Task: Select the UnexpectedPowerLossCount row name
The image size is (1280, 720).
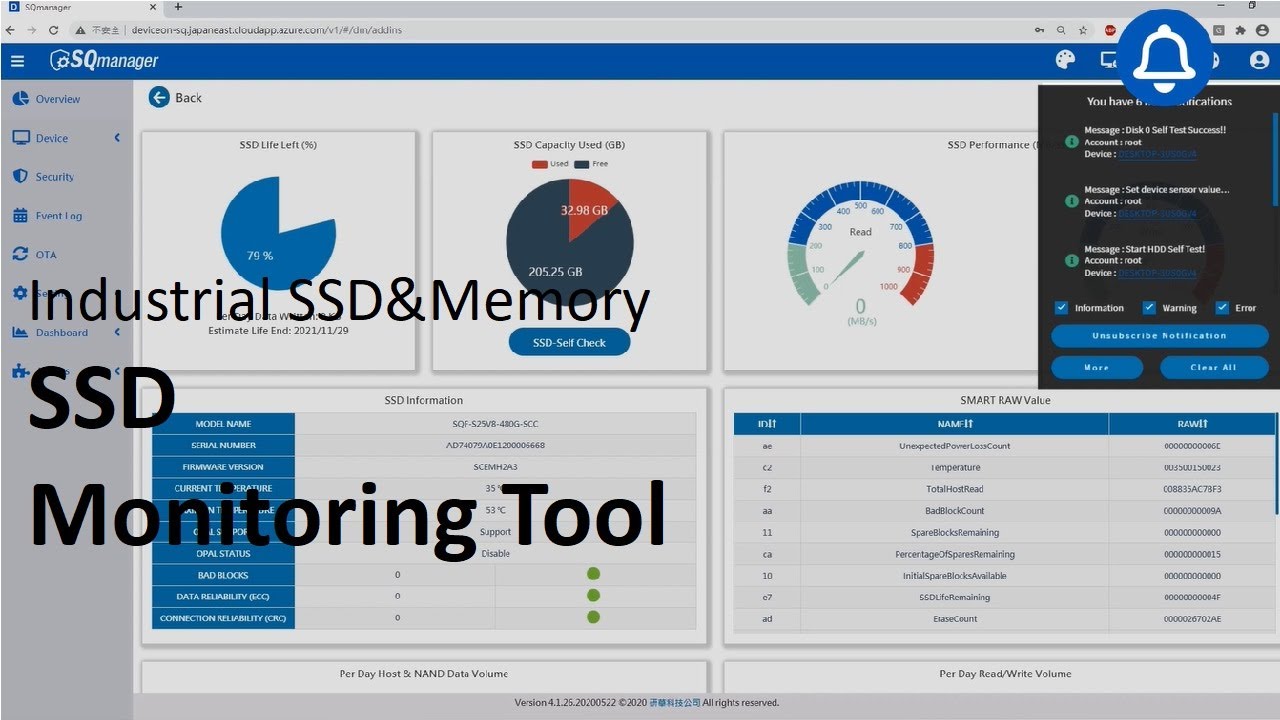Action: tap(954, 446)
